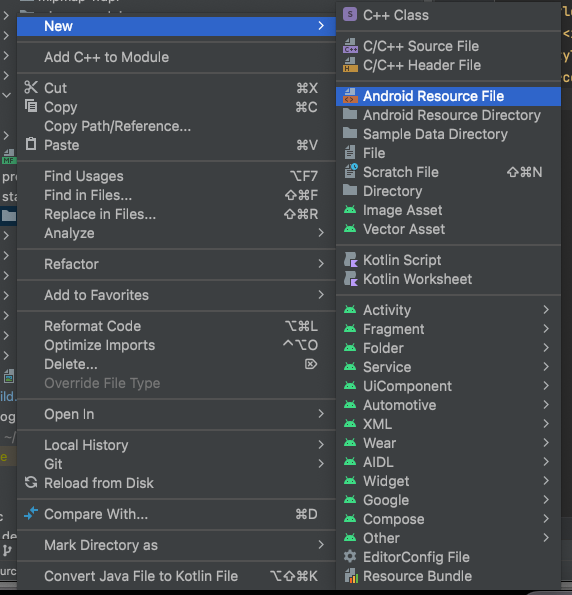Expand the Refactor submenu arrow
This screenshot has width=572, height=595.
point(321,264)
